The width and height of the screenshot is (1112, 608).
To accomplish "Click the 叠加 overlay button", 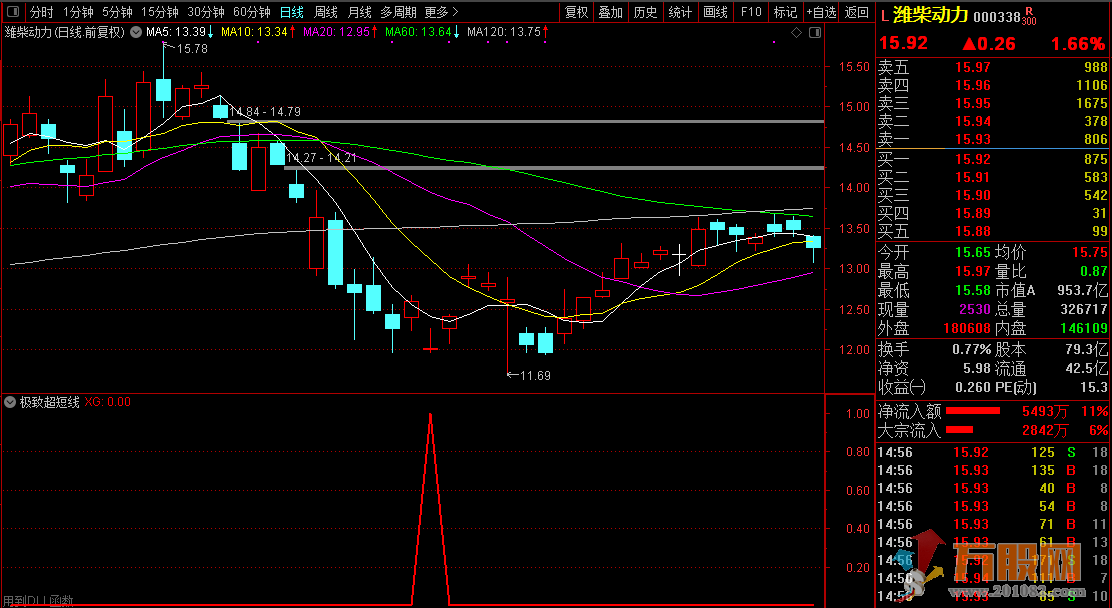I will (x=610, y=12).
